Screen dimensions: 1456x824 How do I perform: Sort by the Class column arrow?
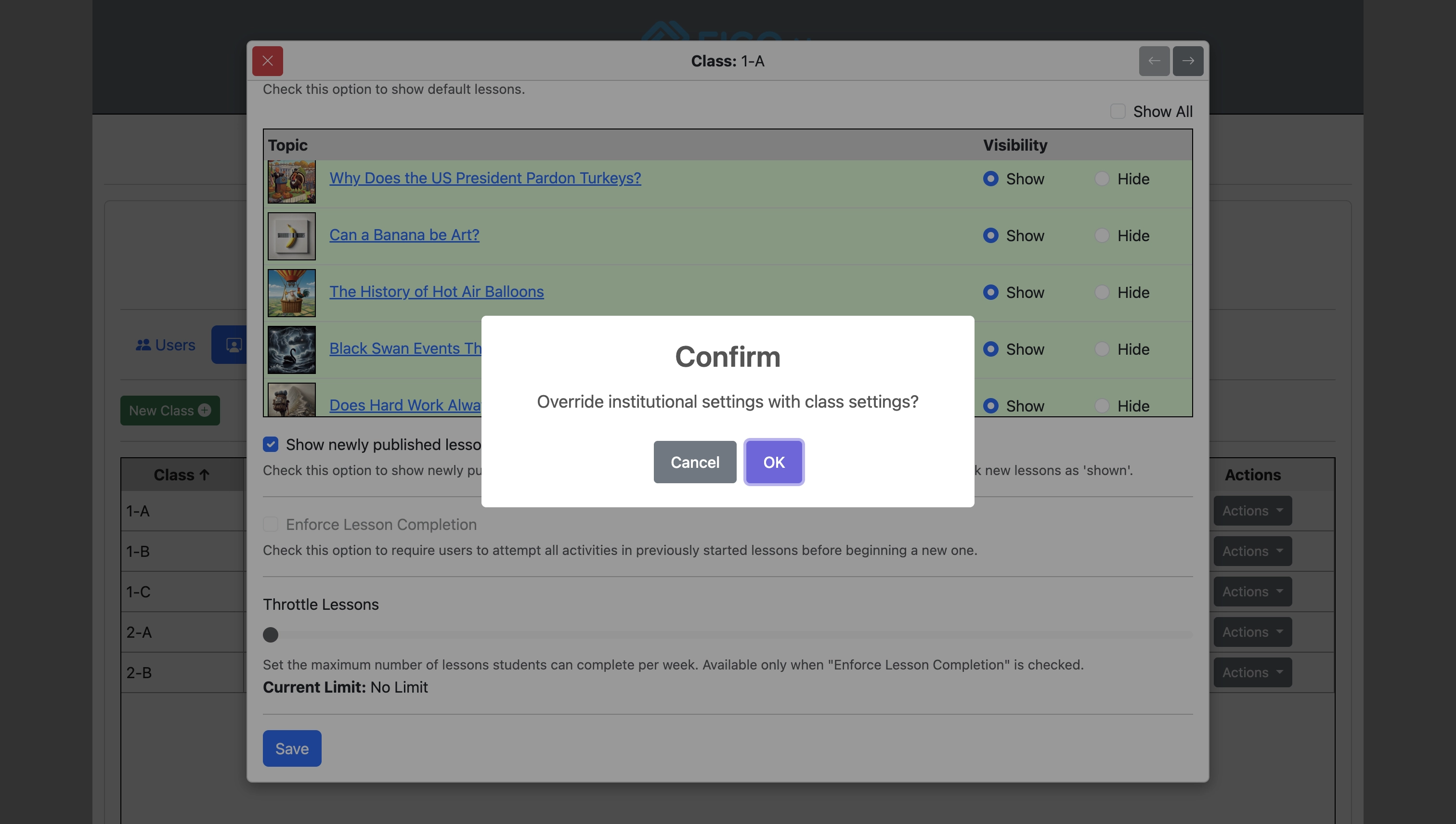click(x=204, y=475)
